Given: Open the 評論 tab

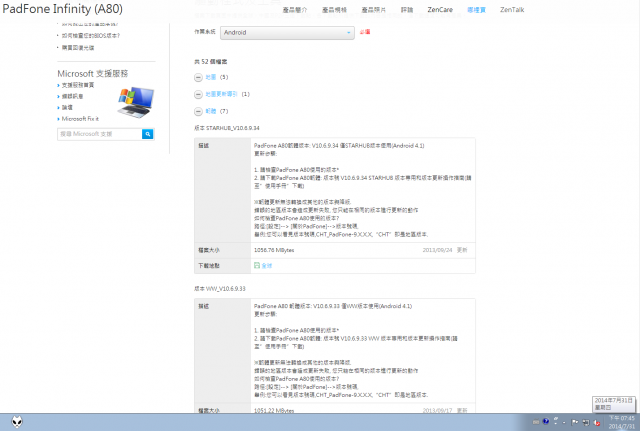Looking at the screenshot, I should (x=407, y=10).
